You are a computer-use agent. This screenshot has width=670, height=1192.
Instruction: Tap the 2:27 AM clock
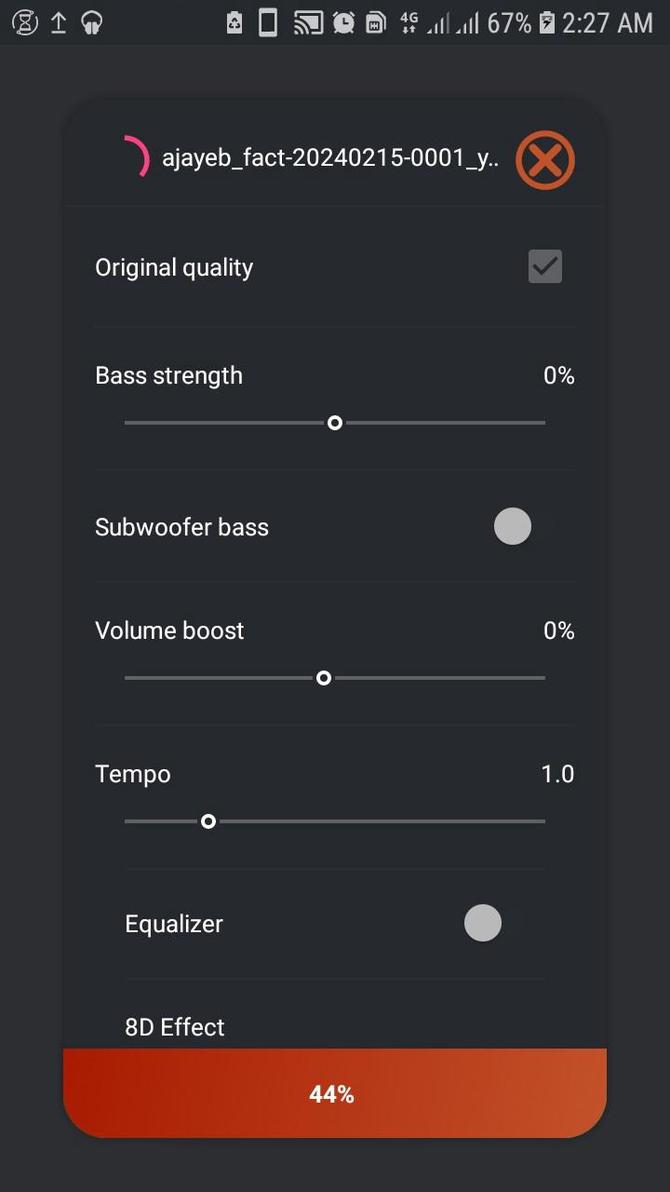607,22
